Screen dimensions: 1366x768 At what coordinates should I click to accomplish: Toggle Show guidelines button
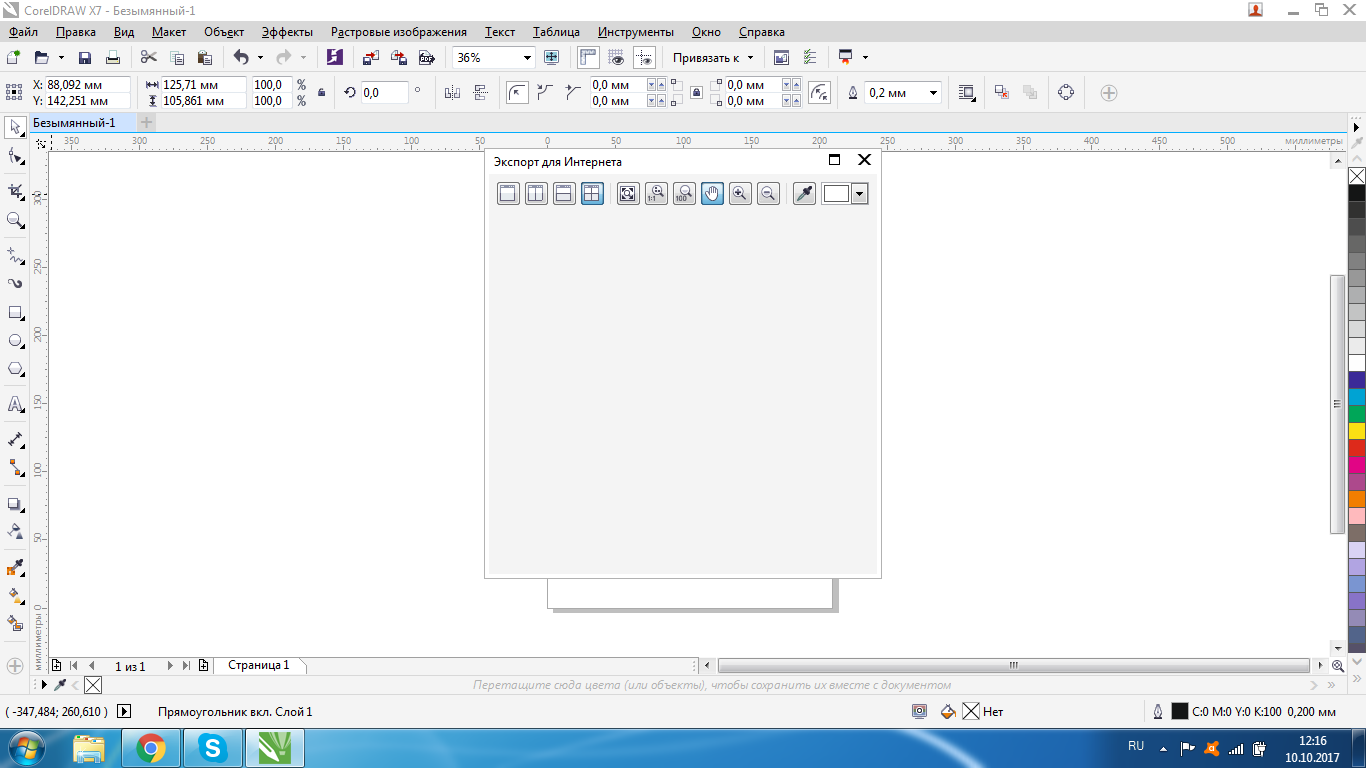click(644, 58)
